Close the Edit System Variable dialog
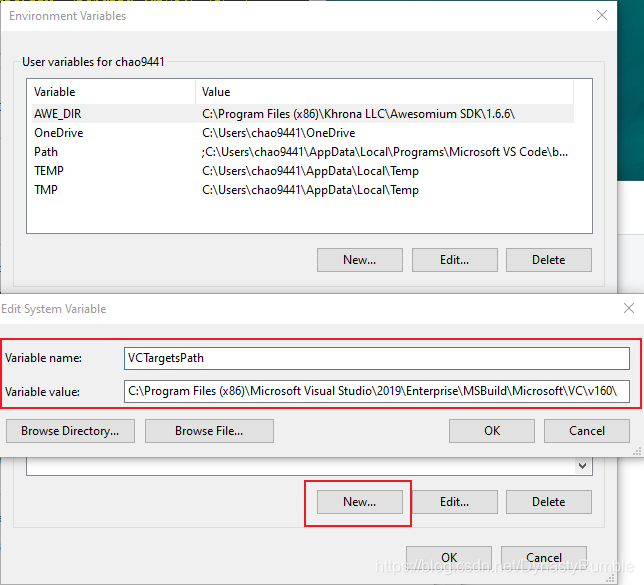Viewport: 644px width, 585px height. pyautogui.click(x=629, y=308)
